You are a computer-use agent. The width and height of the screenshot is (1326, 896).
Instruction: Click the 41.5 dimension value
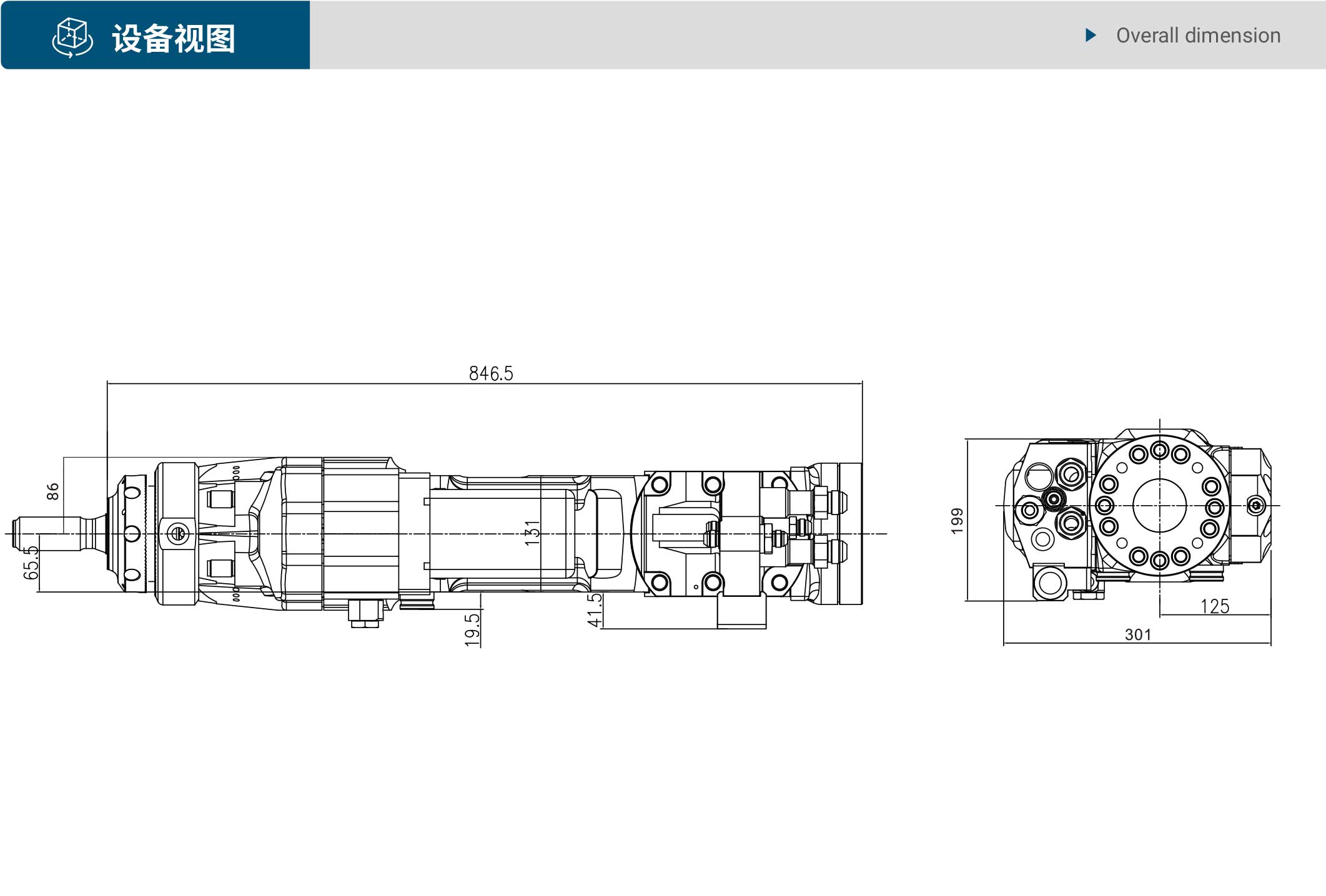pos(595,610)
